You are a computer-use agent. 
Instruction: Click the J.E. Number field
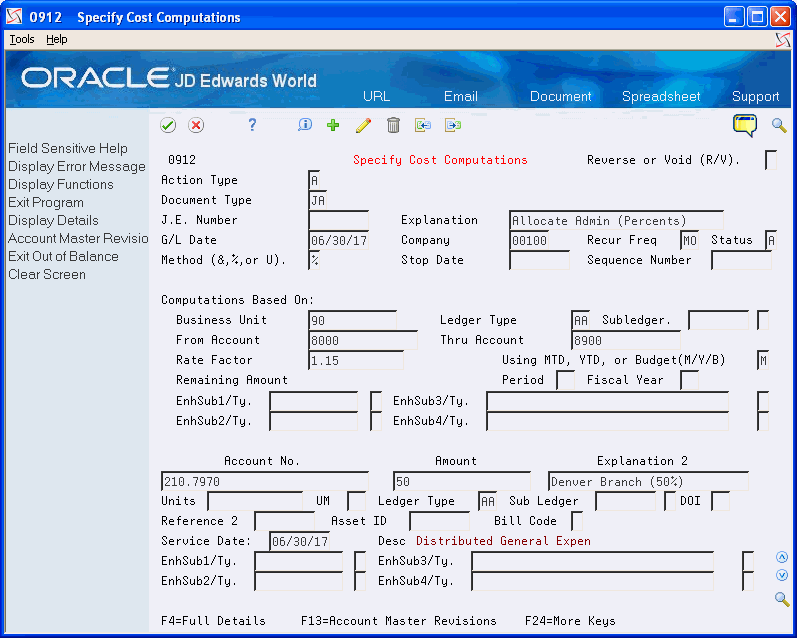click(x=339, y=220)
